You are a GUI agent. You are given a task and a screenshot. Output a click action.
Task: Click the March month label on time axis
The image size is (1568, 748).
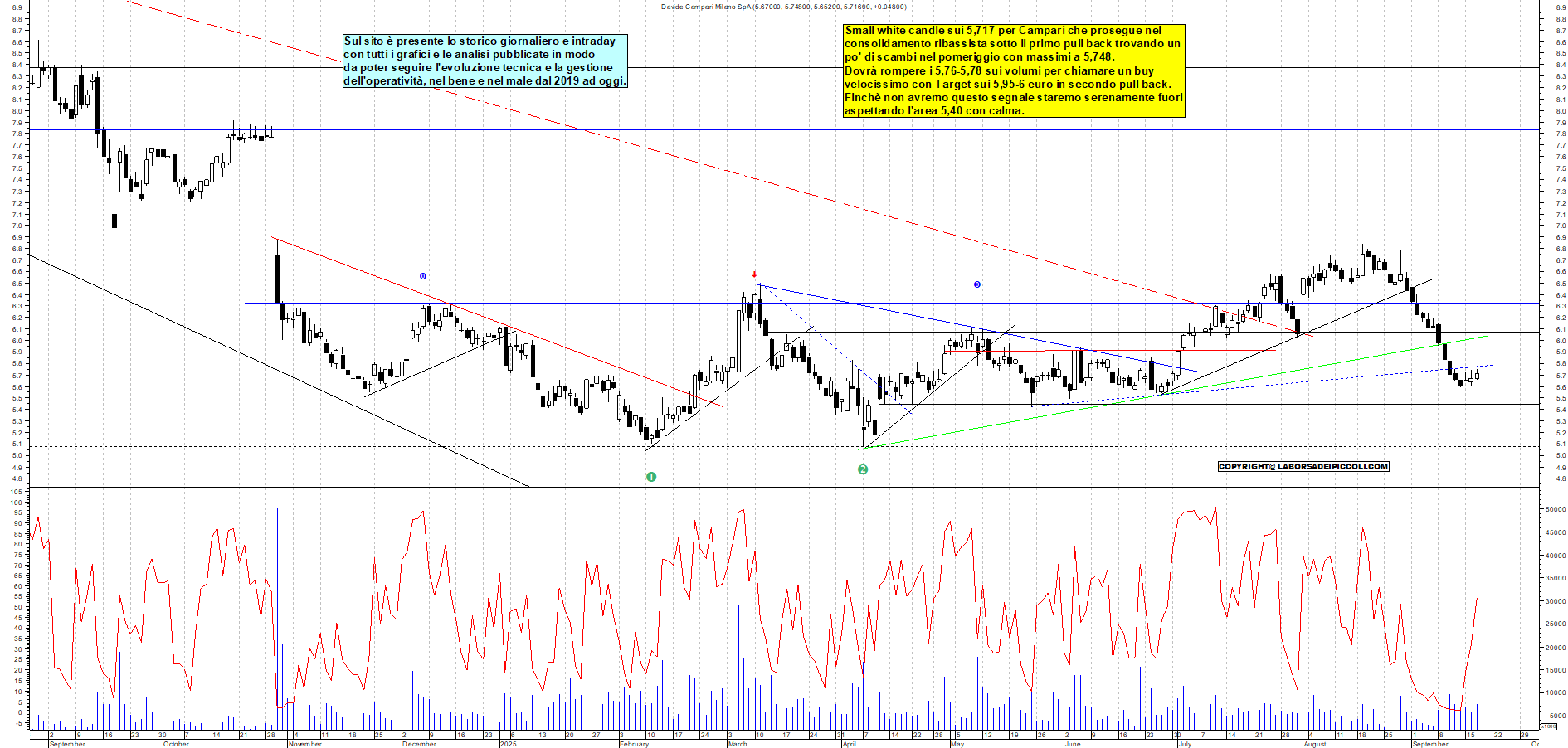(x=738, y=744)
